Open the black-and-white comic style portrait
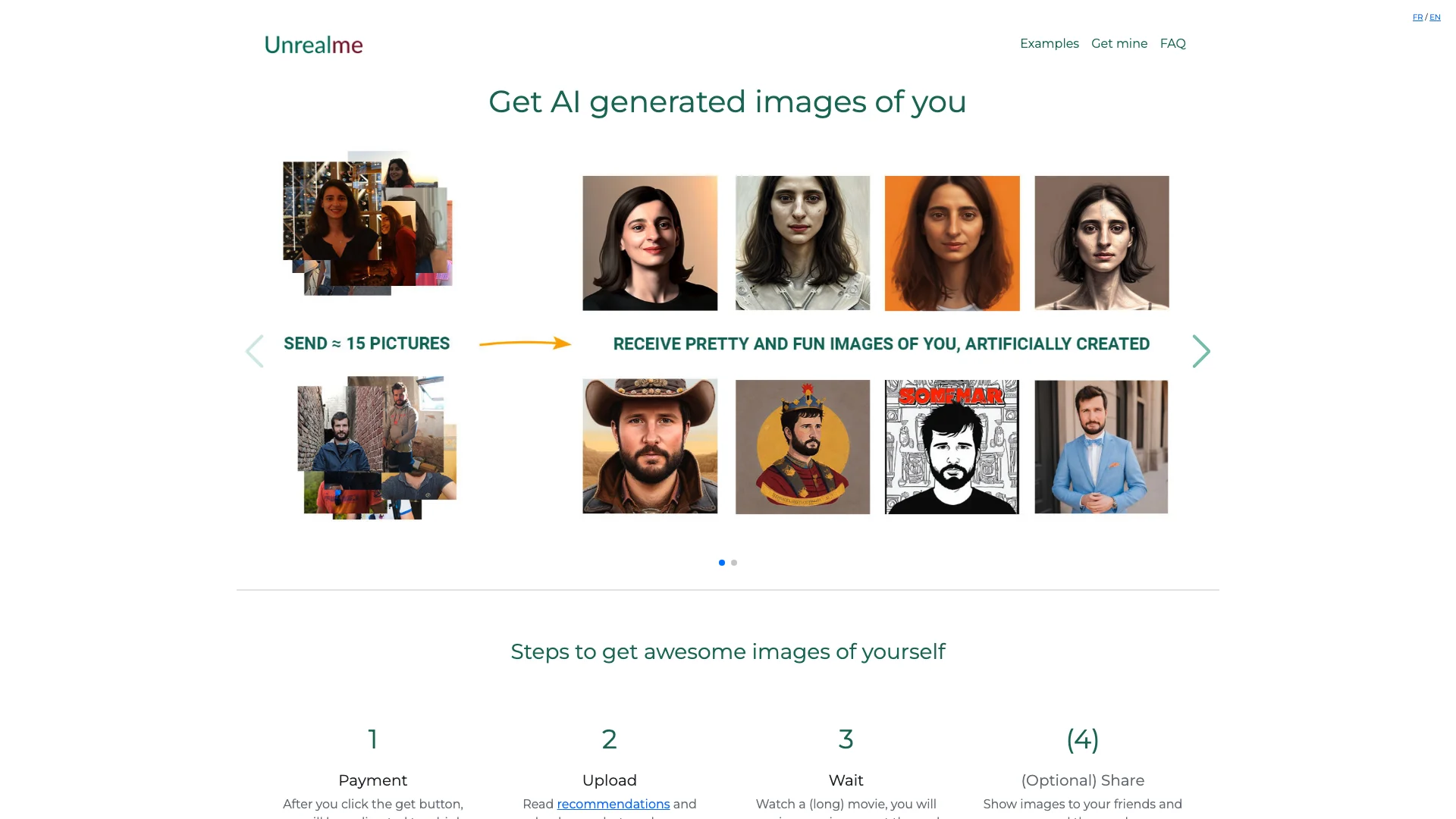 coord(952,447)
